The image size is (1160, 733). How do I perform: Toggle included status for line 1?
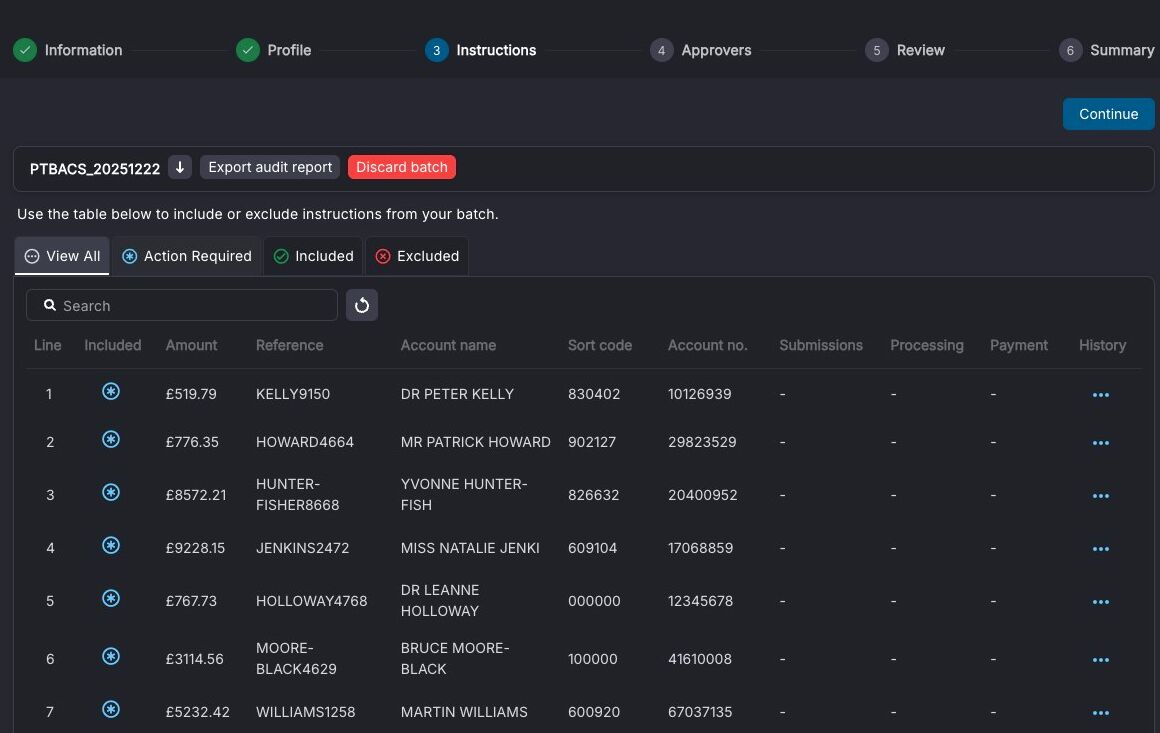[111, 391]
